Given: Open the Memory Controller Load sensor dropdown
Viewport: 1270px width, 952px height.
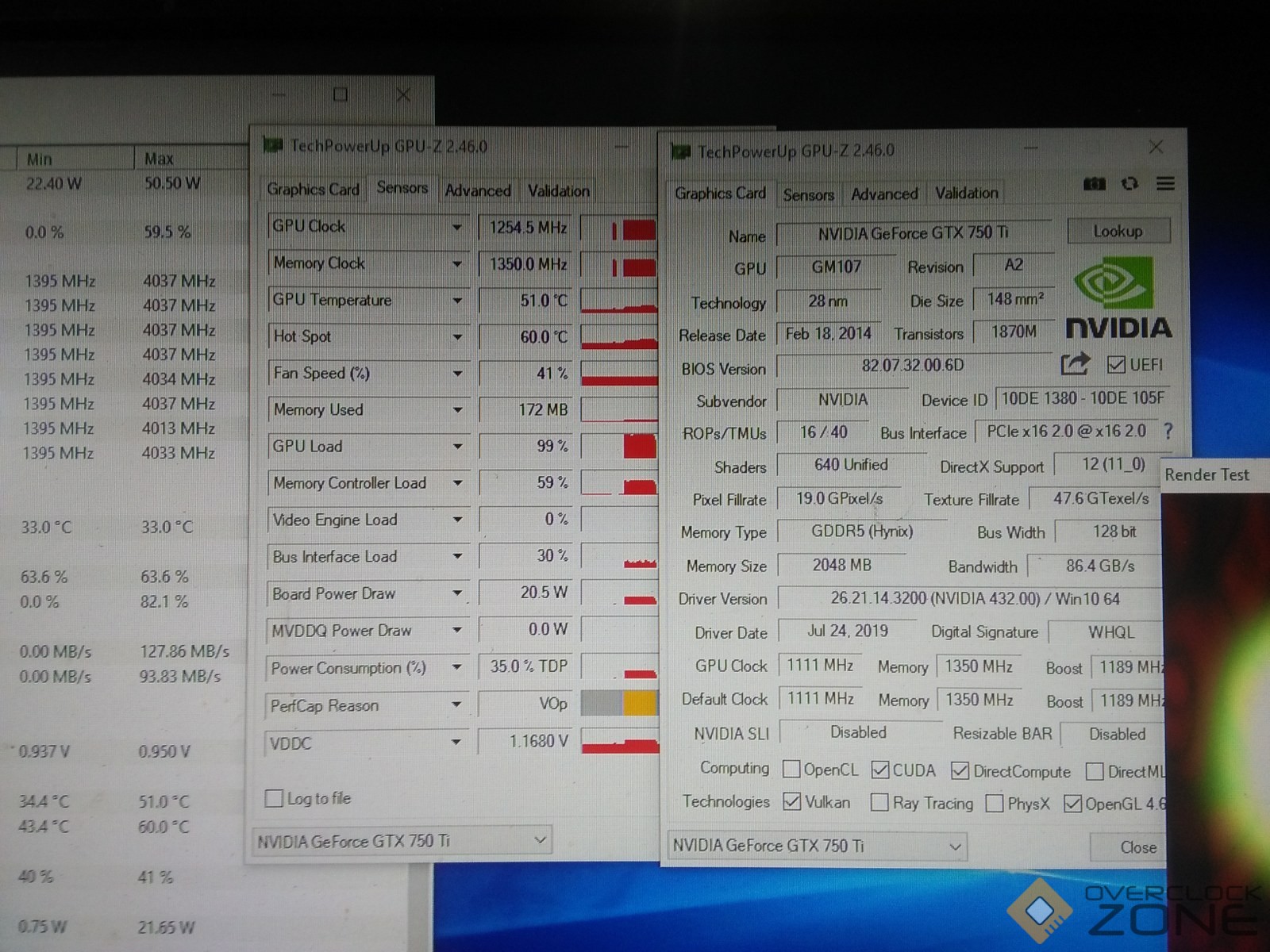Looking at the screenshot, I should pyautogui.click(x=457, y=482).
